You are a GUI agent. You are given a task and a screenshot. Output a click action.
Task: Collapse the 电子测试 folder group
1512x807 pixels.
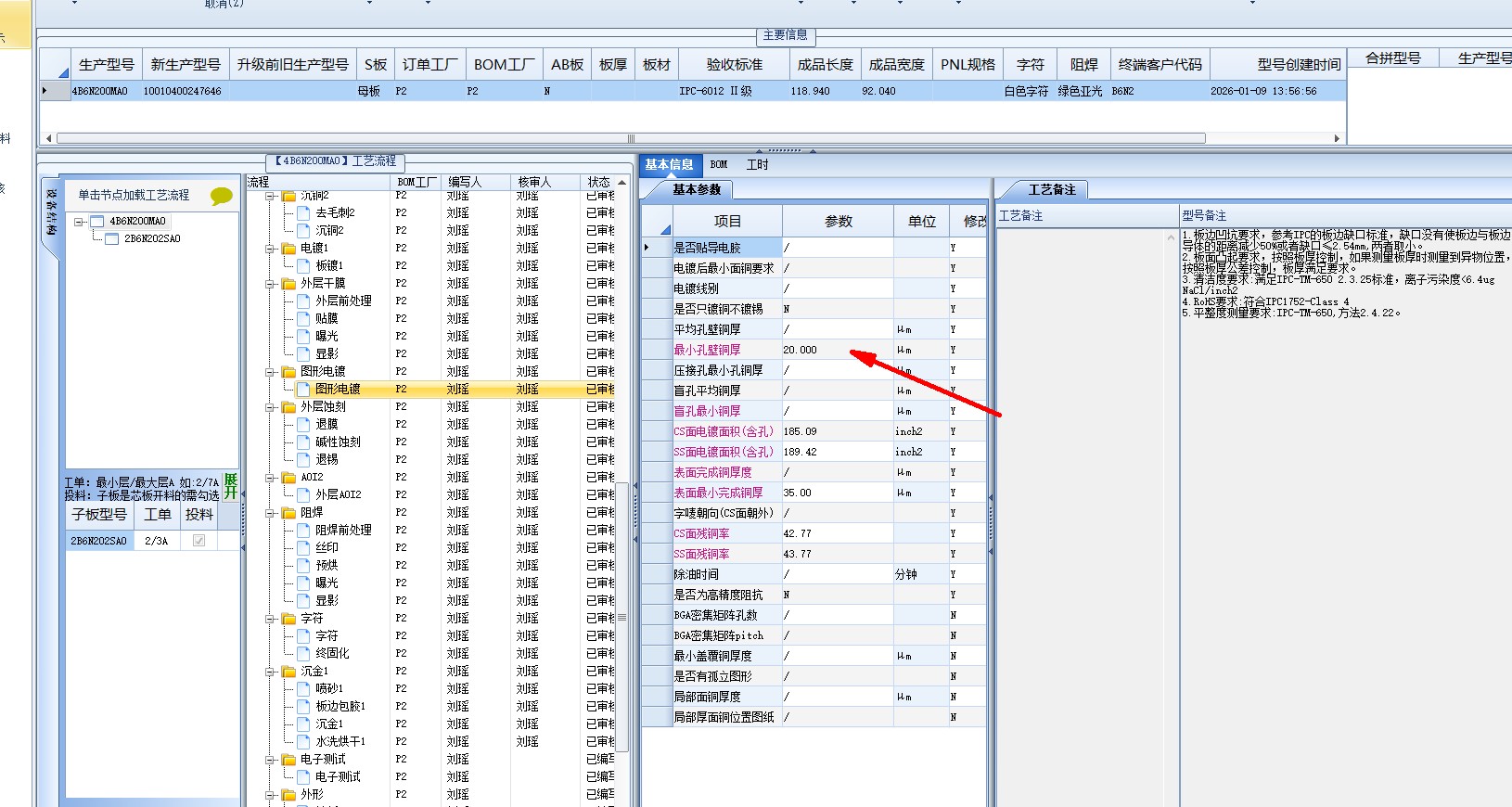click(270, 760)
